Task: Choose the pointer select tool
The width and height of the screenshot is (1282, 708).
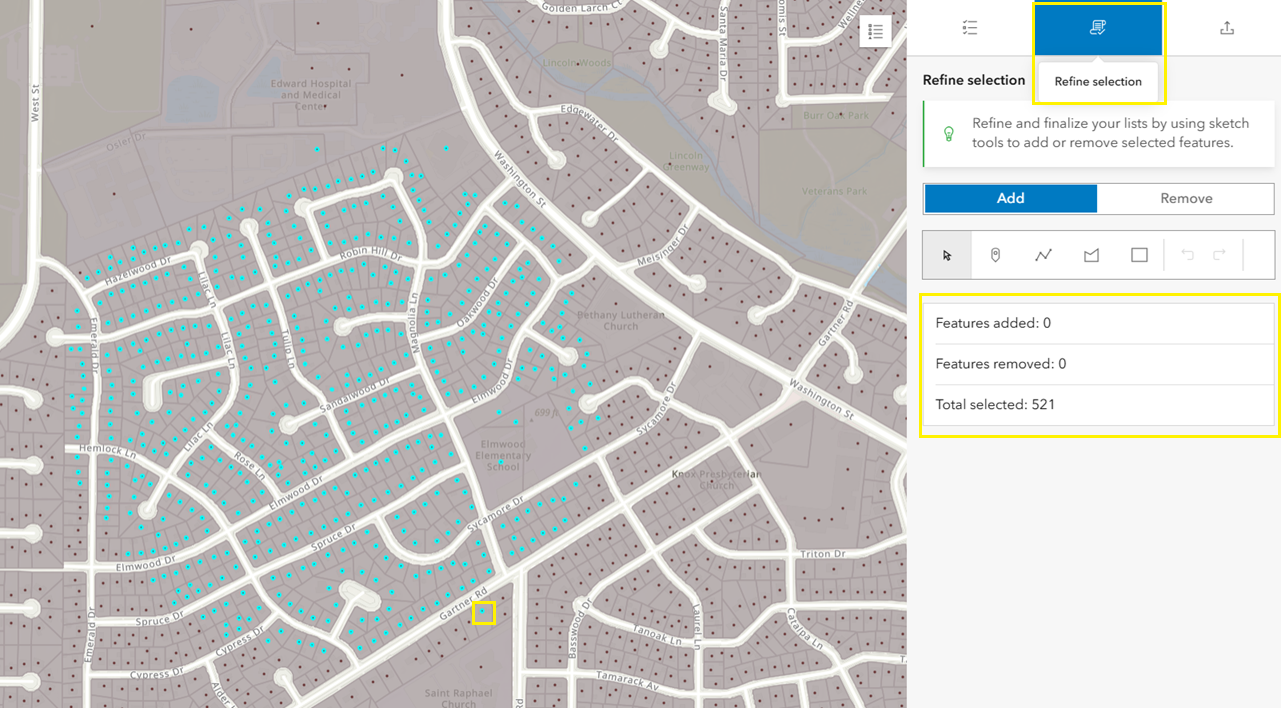Action: click(947, 255)
